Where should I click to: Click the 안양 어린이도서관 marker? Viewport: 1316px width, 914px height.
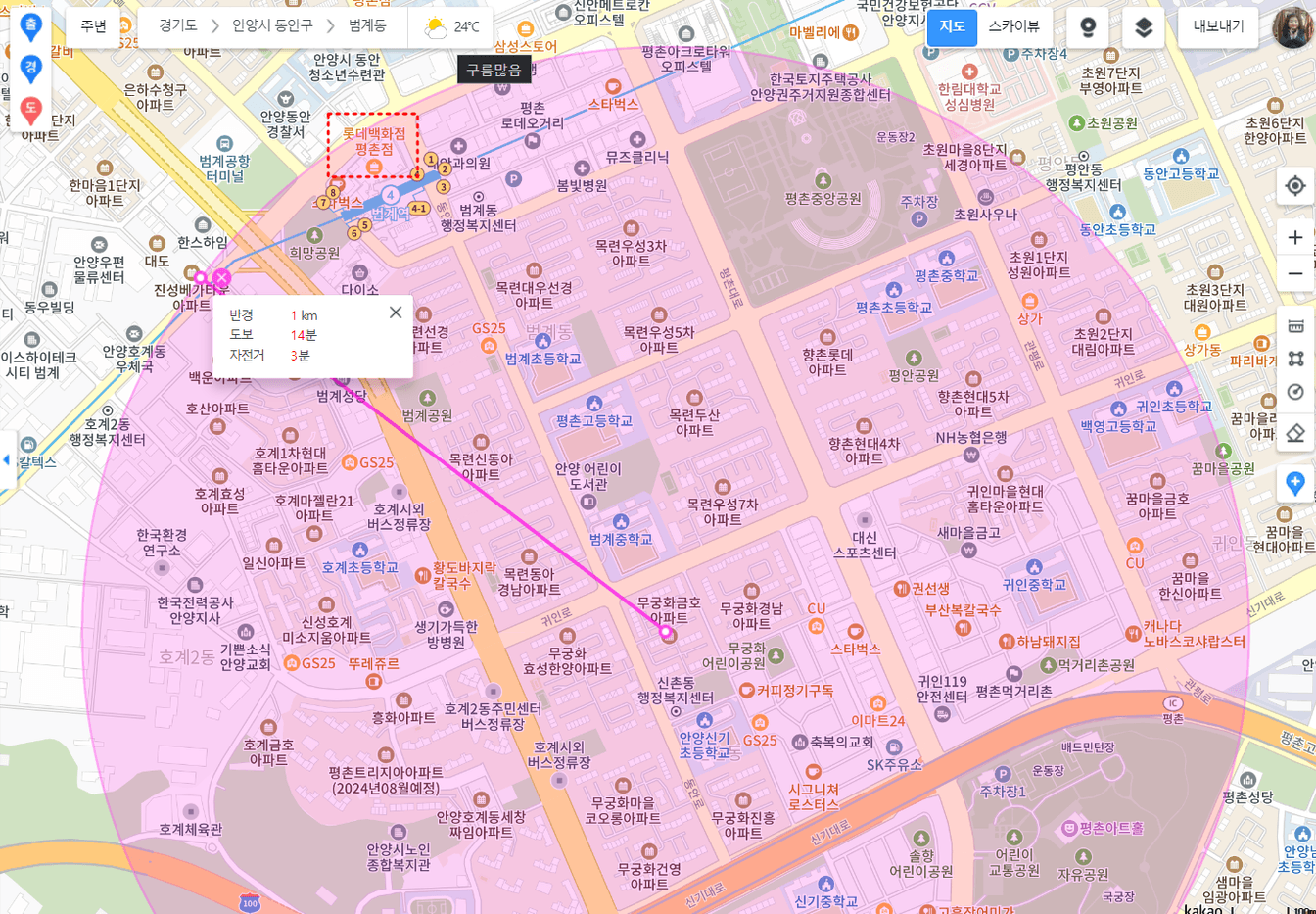587,502
